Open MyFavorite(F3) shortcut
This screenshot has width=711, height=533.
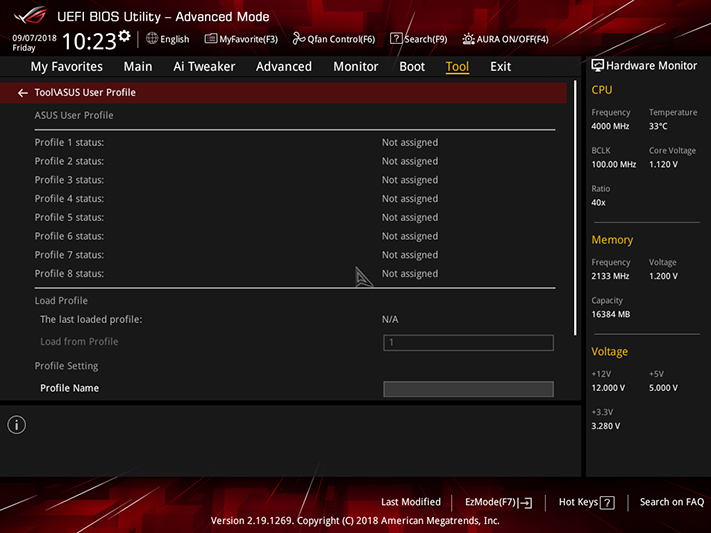tap(241, 39)
